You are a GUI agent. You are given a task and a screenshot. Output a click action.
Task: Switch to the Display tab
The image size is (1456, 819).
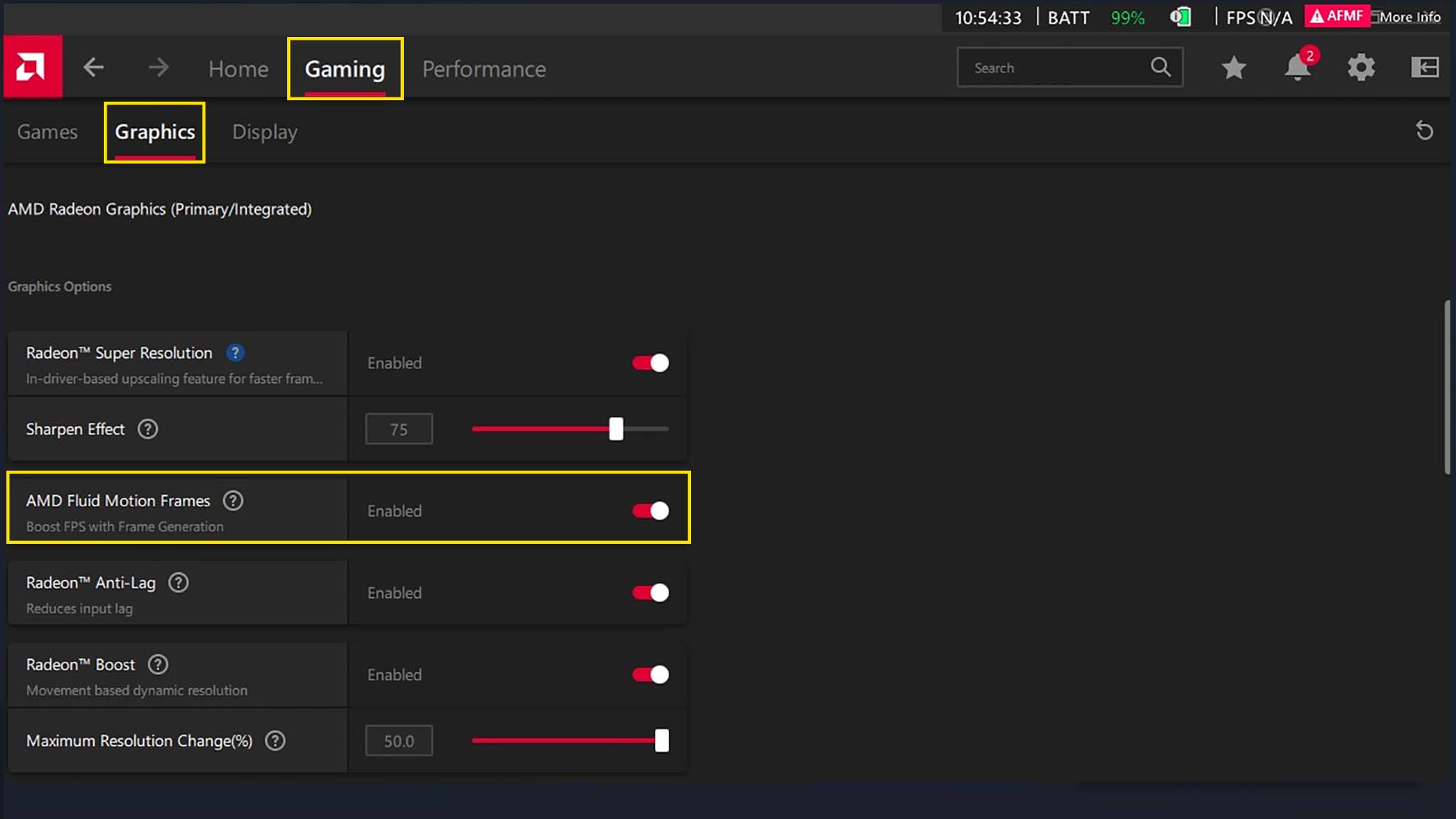click(x=265, y=131)
